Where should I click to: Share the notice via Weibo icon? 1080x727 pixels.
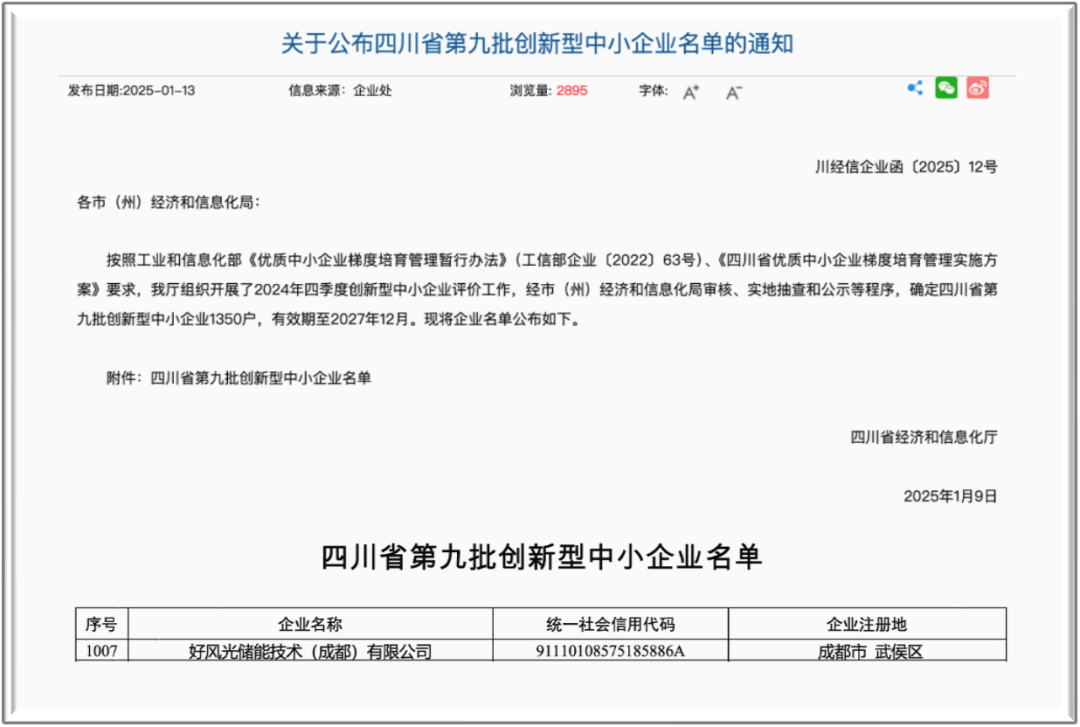click(977, 88)
